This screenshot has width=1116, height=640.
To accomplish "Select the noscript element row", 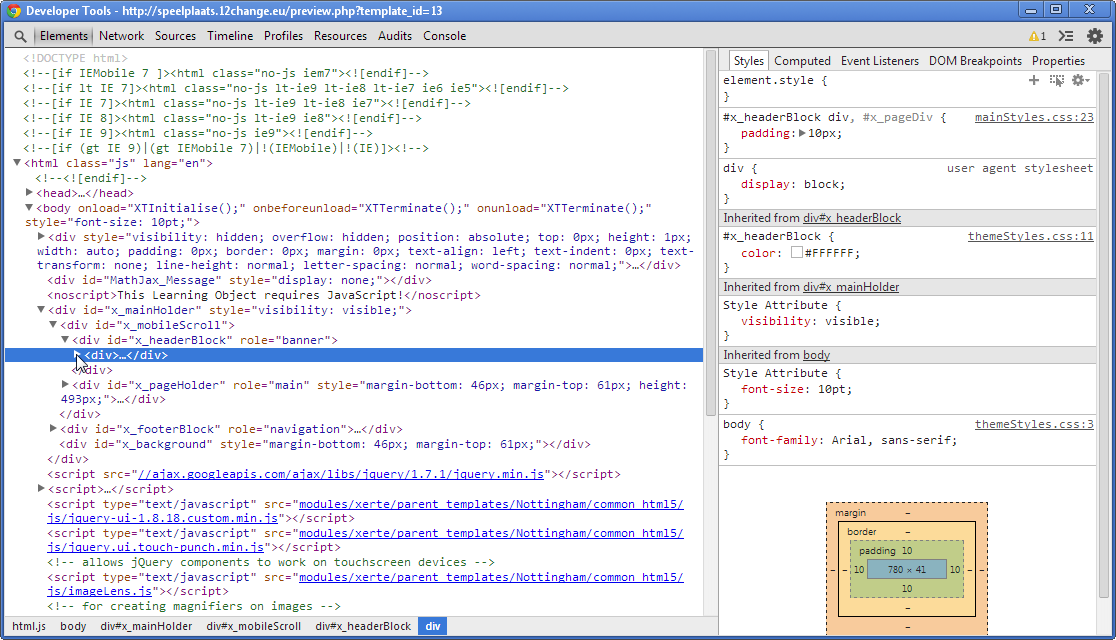I will point(264,295).
